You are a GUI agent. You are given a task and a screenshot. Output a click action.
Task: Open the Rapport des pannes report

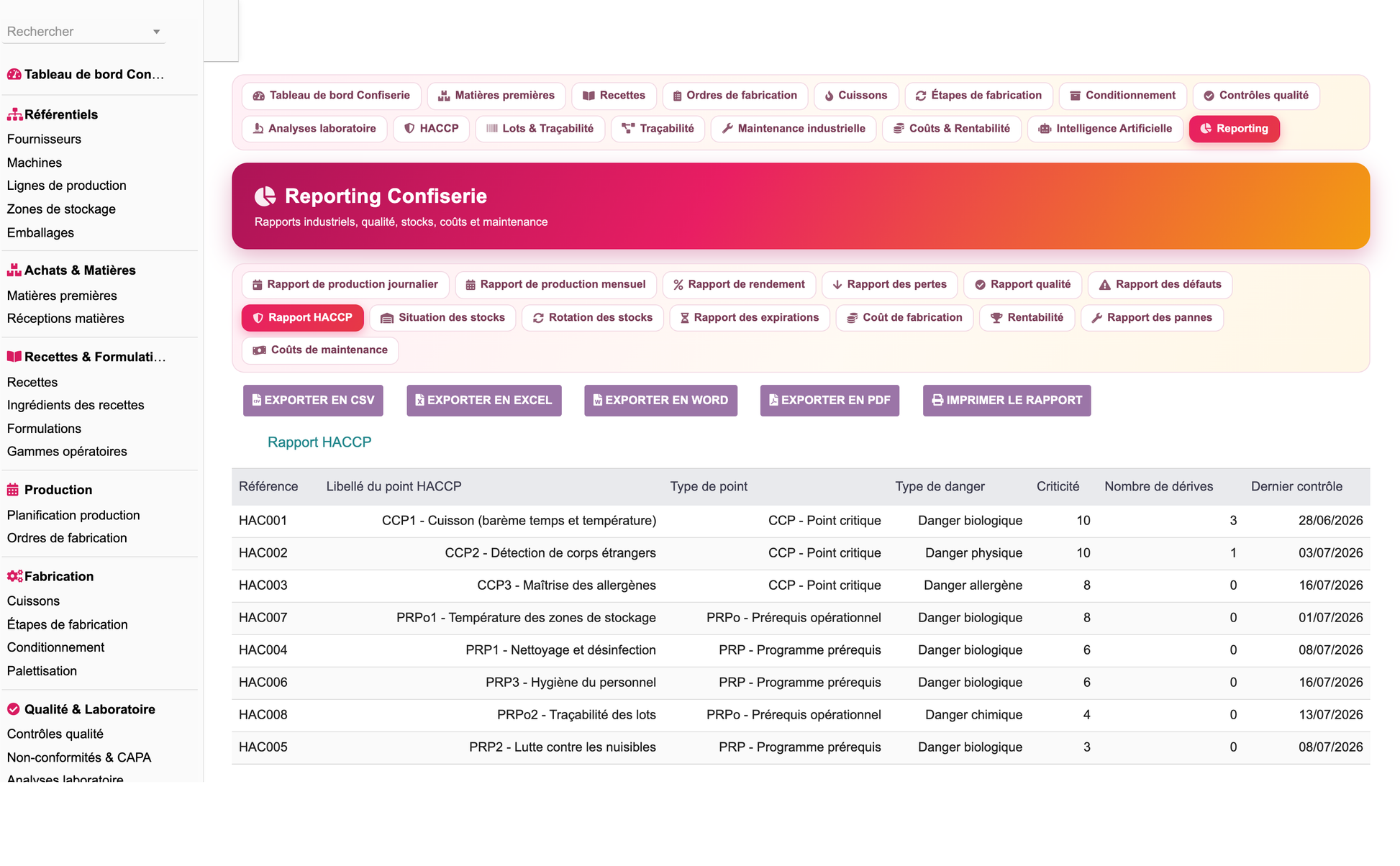pyautogui.click(x=1153, y=318)
